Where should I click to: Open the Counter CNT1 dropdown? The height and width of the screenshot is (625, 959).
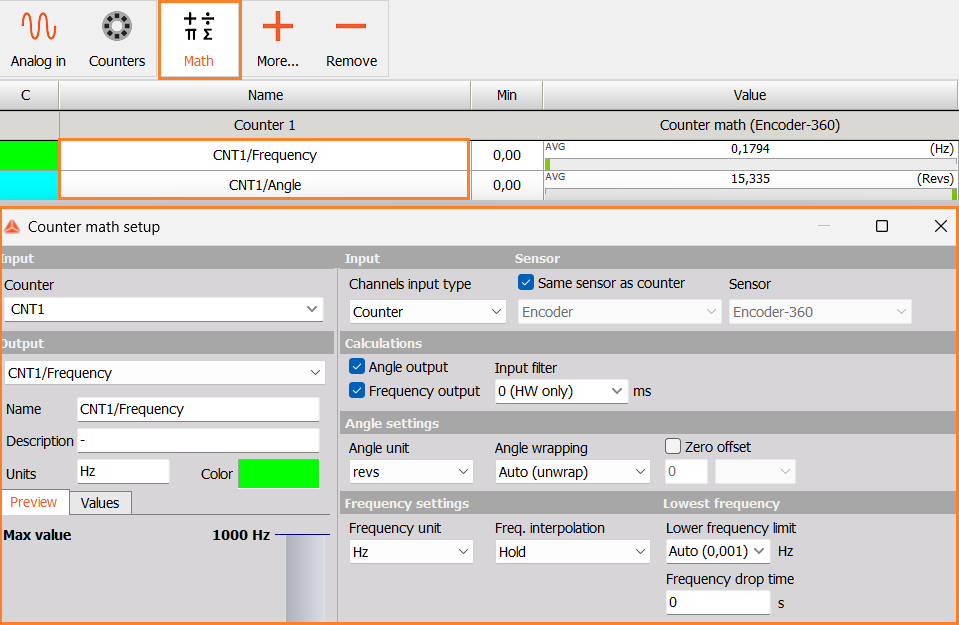click(164, 309)
